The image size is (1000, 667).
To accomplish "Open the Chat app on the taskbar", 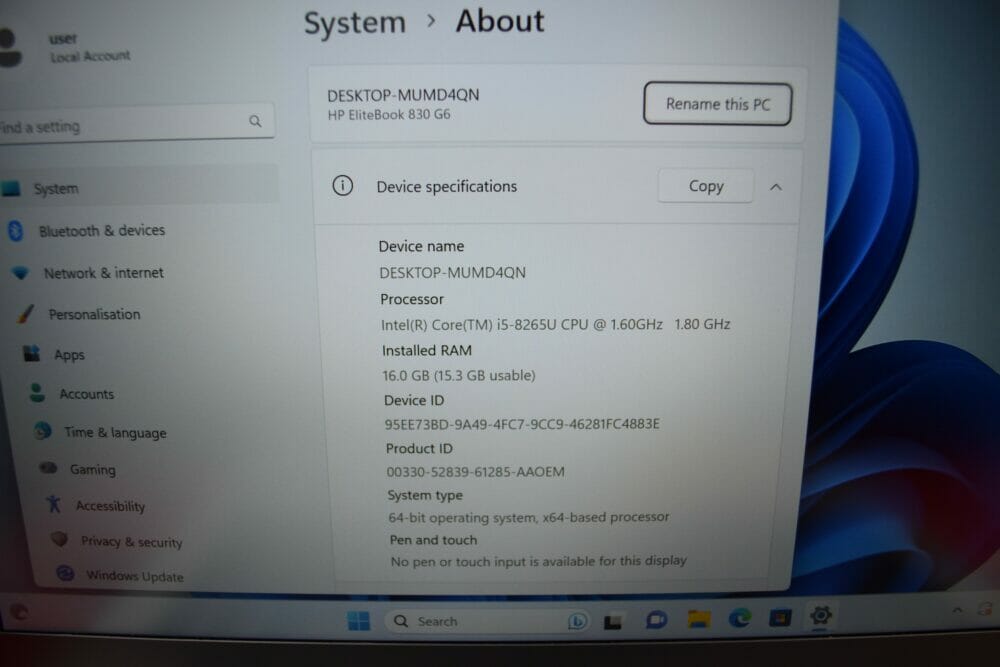I will [x=656, y=620].
